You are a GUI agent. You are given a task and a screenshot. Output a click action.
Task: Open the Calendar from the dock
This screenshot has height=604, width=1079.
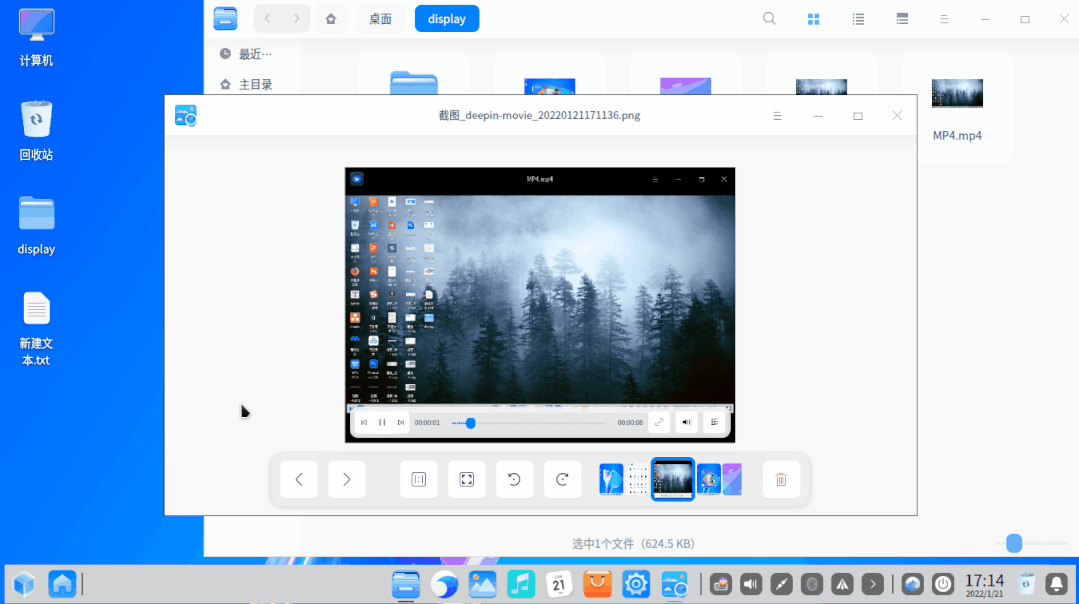(x=559, y=585)
